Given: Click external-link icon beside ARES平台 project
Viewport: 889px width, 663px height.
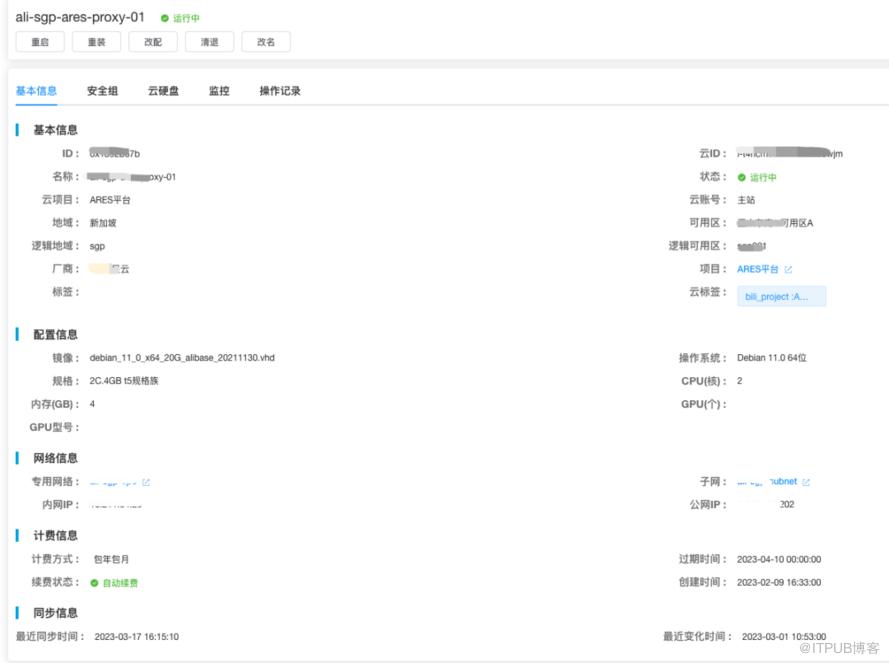Looking at the screenshot, I should [x=788, y=269].
